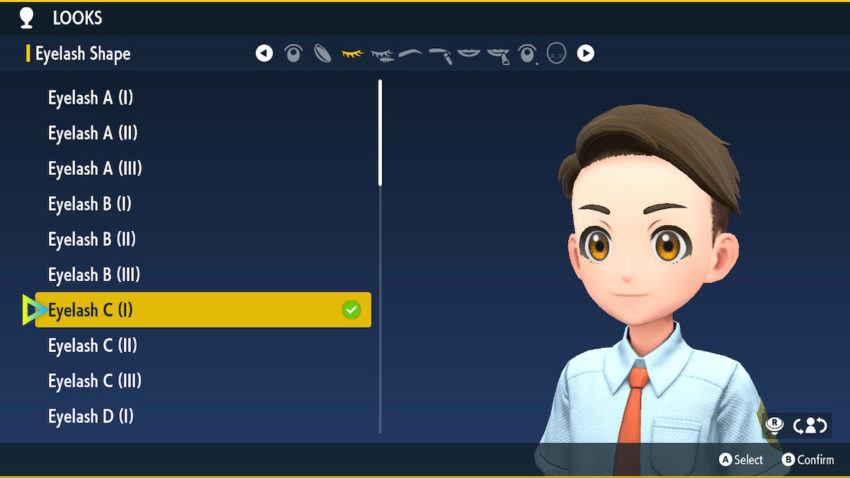Viewport: 850px width, 478px height.
Task: Click the eyelash list scrollbar thumb
Action: click(x=380, y=133)
